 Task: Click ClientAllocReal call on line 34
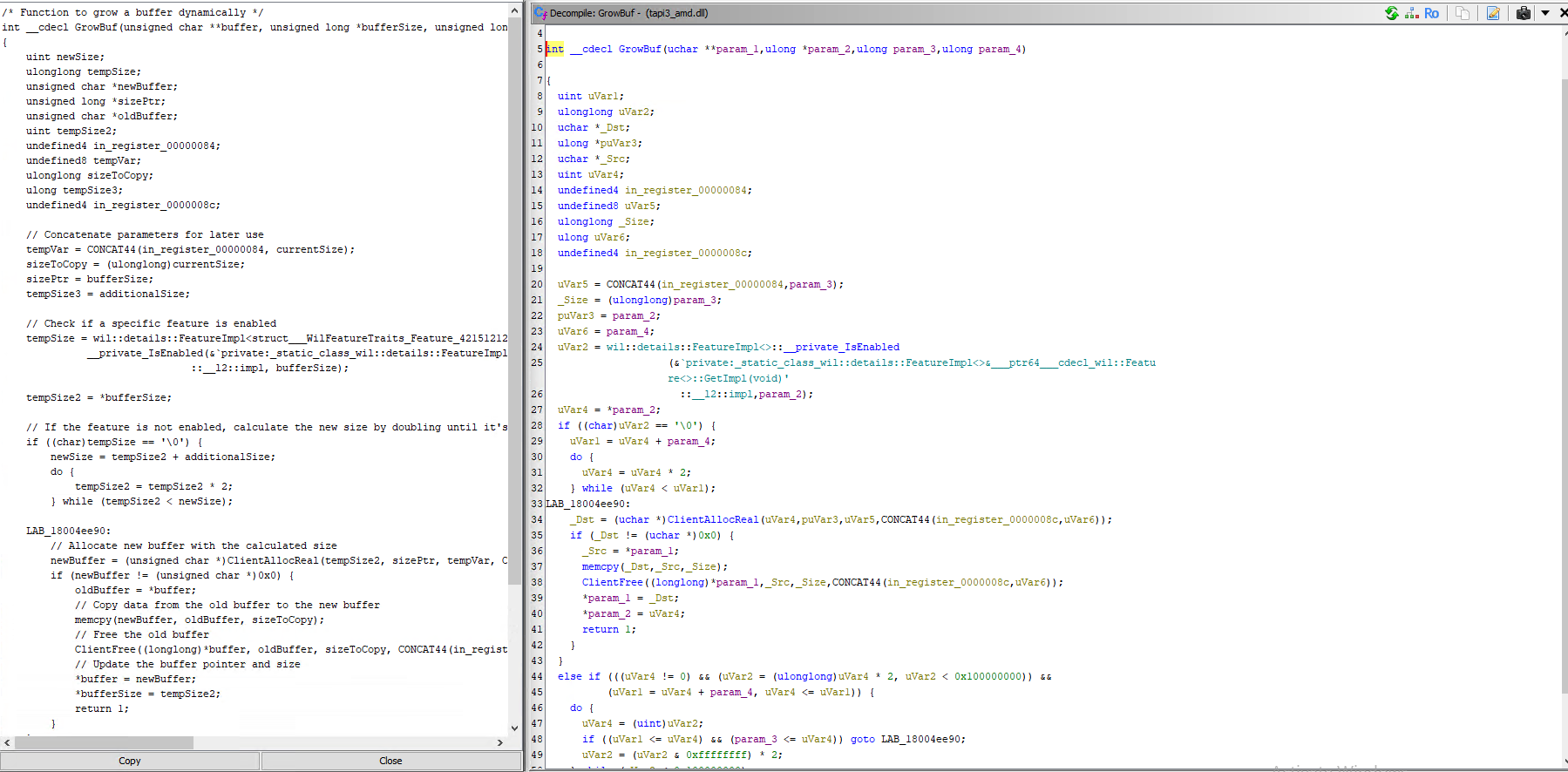tap(712, 520)
